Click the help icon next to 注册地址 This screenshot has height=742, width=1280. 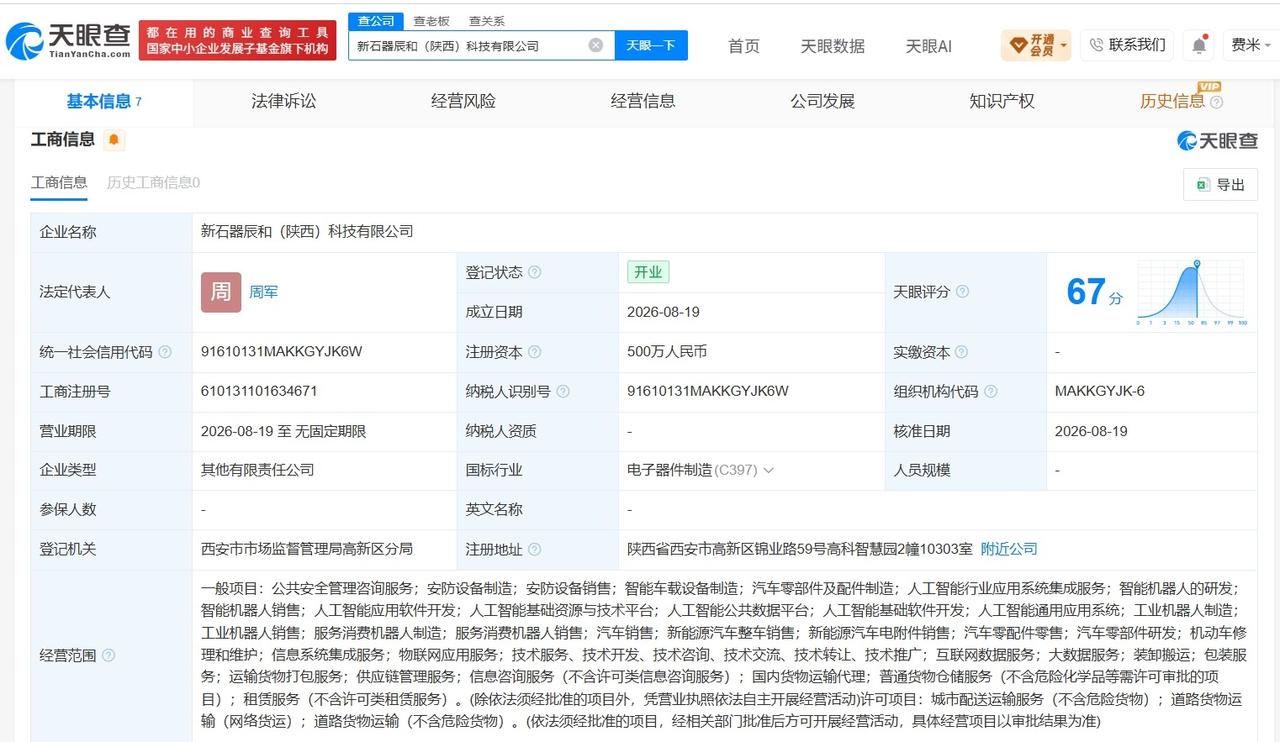pos(534,549)
